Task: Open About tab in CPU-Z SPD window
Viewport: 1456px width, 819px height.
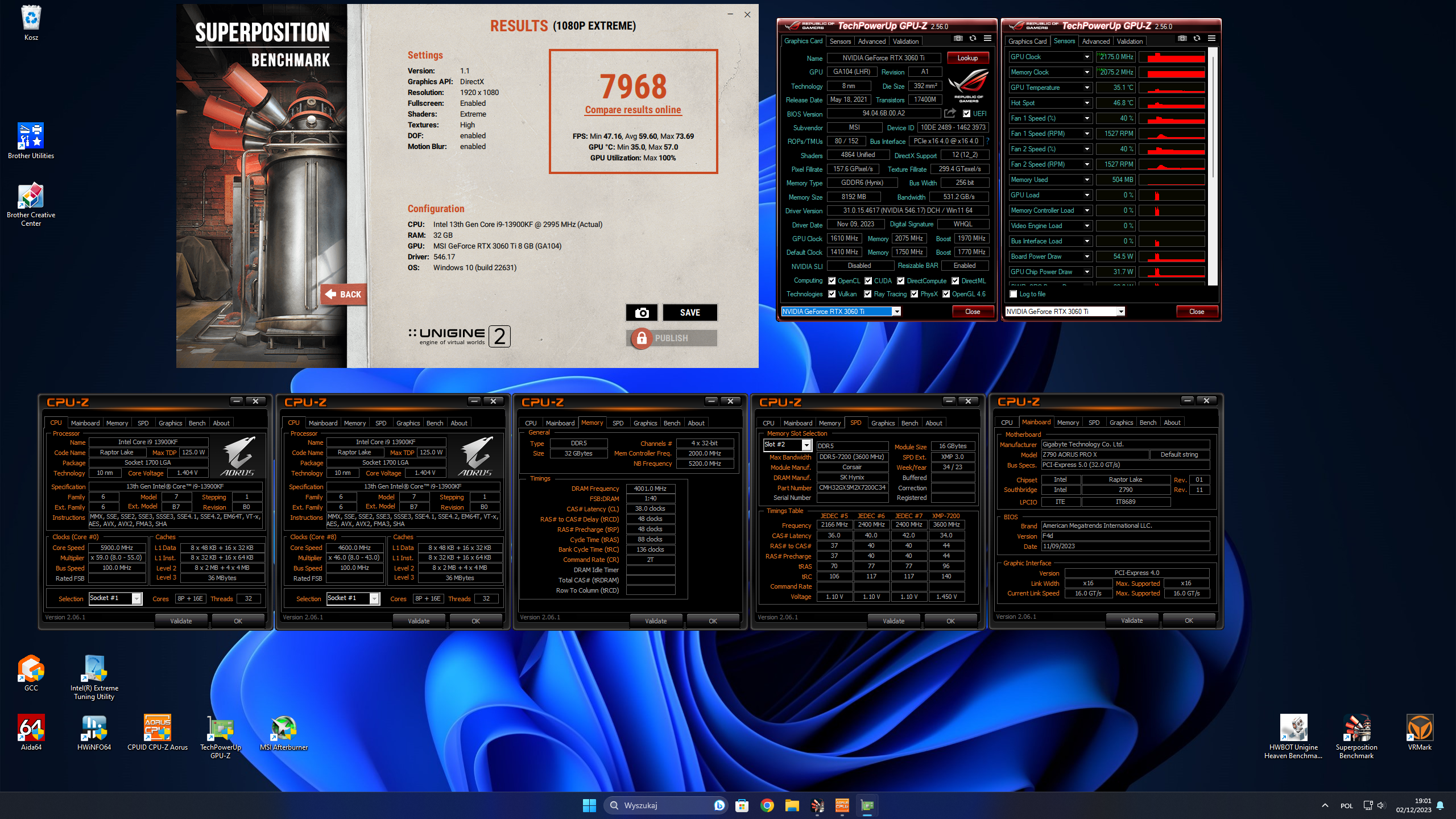Action: pyautogui.click(x=933, y=423)
